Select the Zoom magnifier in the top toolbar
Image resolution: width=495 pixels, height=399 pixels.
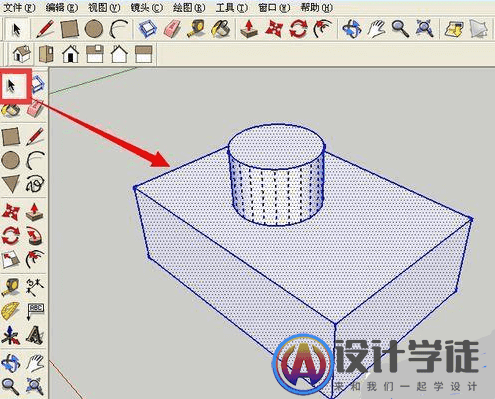pos(400,29)
